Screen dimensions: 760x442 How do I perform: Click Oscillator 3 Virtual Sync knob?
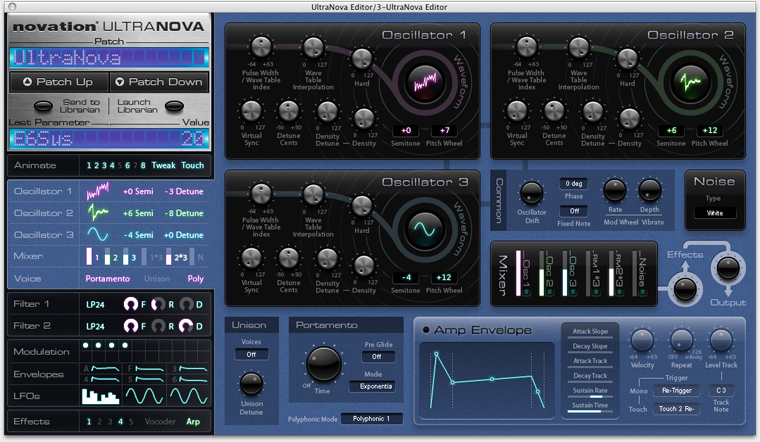coord(251,258)
